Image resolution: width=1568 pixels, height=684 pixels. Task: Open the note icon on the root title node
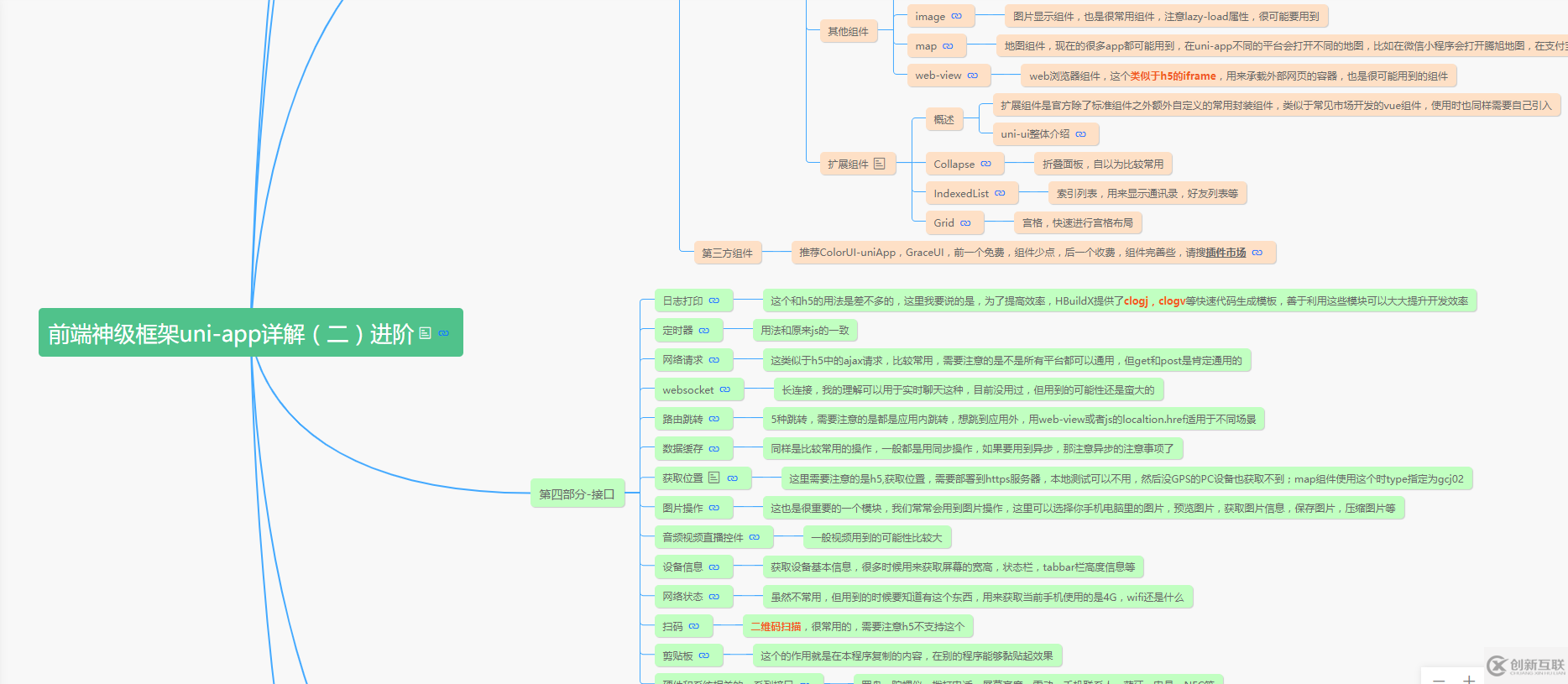point(426,333)
